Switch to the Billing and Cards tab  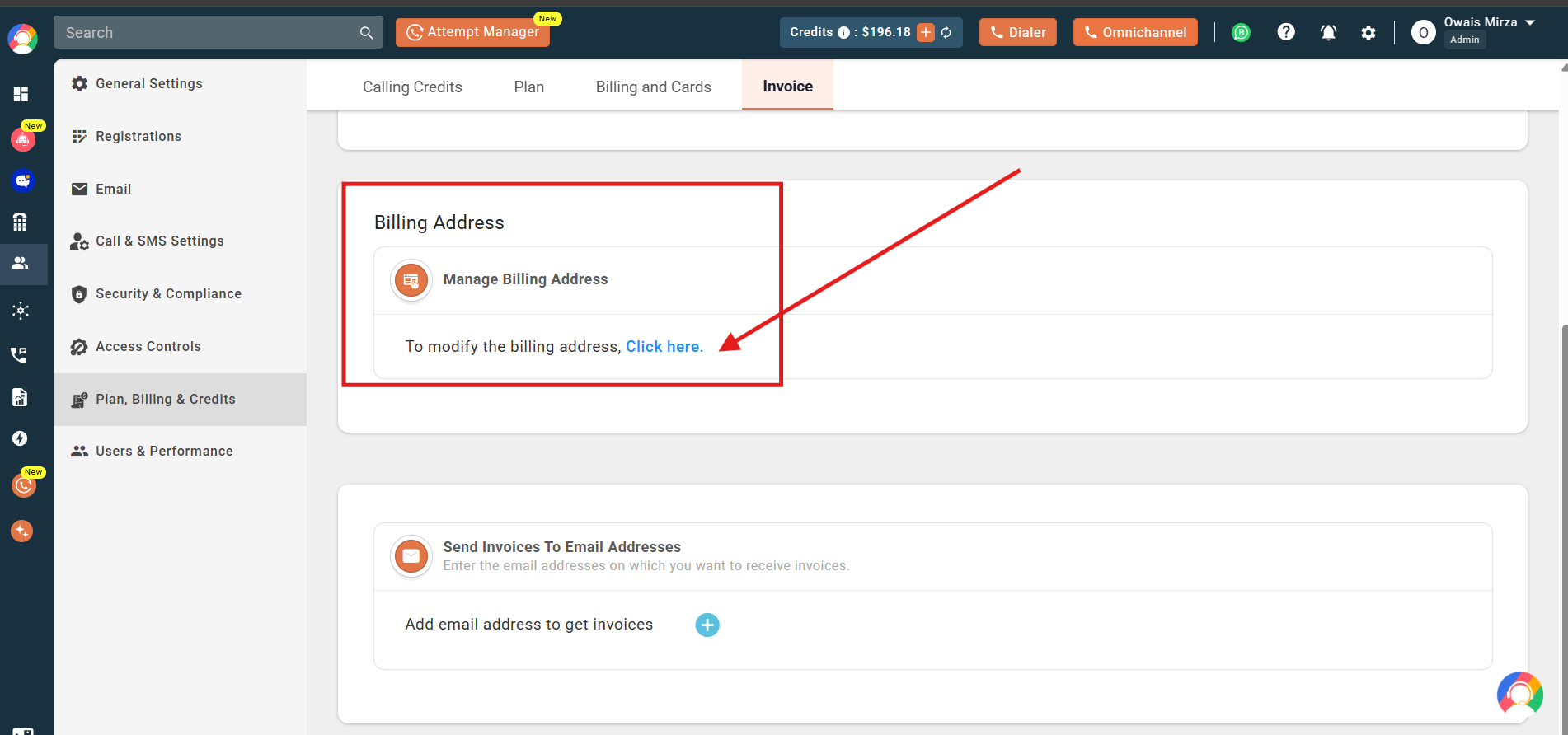click(x=654, y=87)
